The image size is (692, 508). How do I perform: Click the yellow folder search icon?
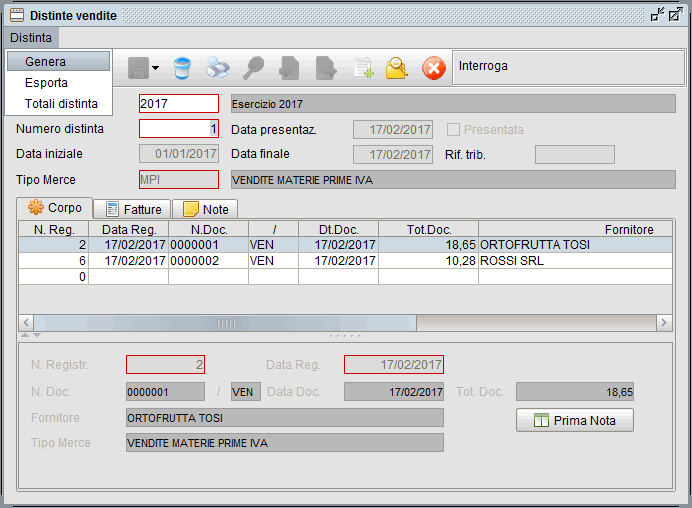(x=397, y=68)
